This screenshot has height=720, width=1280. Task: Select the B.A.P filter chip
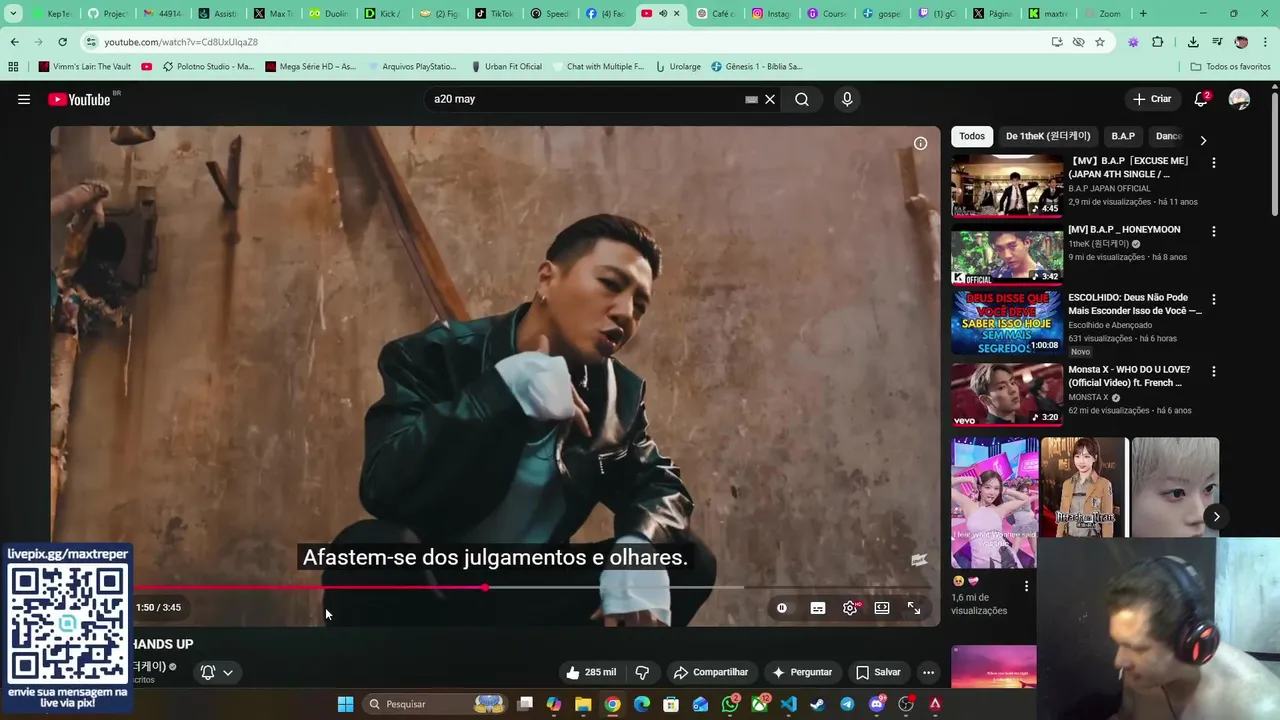click(x=1123, y=136)
